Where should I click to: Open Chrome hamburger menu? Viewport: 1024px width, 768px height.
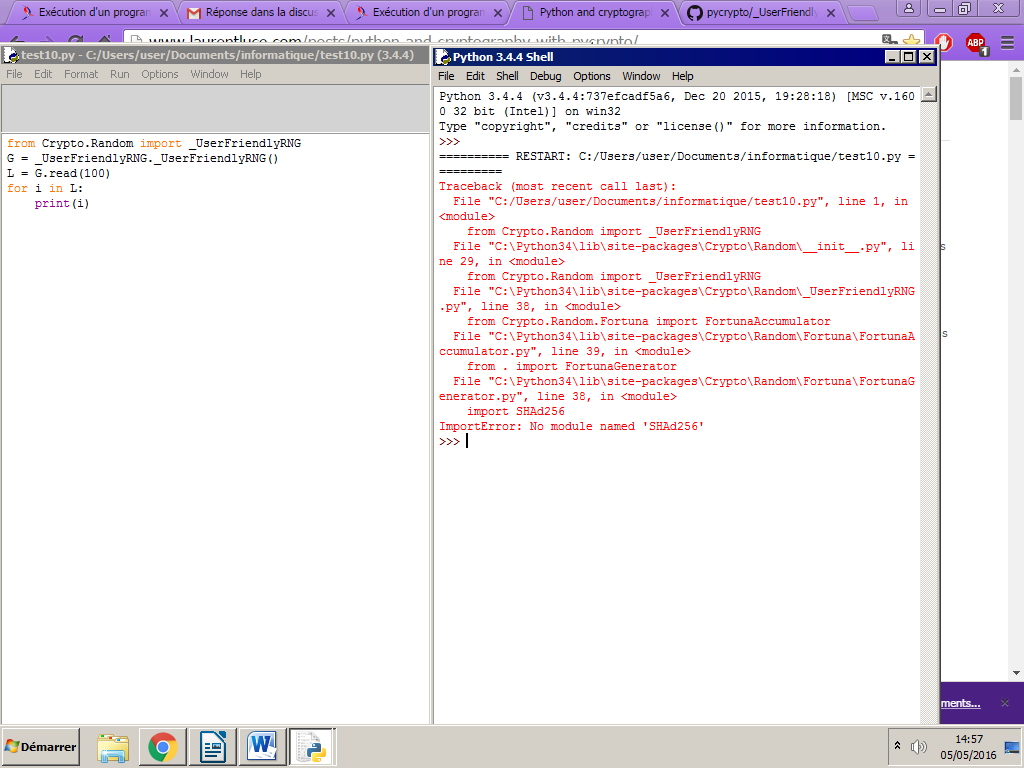coord(1008,43)
